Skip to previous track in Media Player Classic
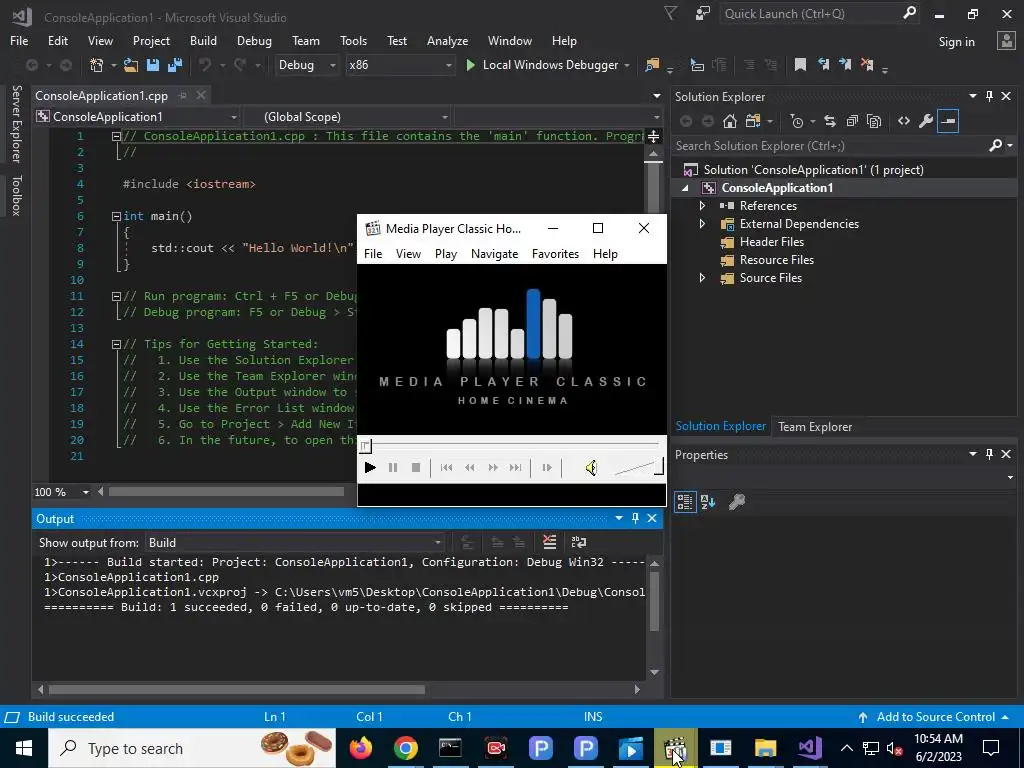 click(x=446, y=468)
